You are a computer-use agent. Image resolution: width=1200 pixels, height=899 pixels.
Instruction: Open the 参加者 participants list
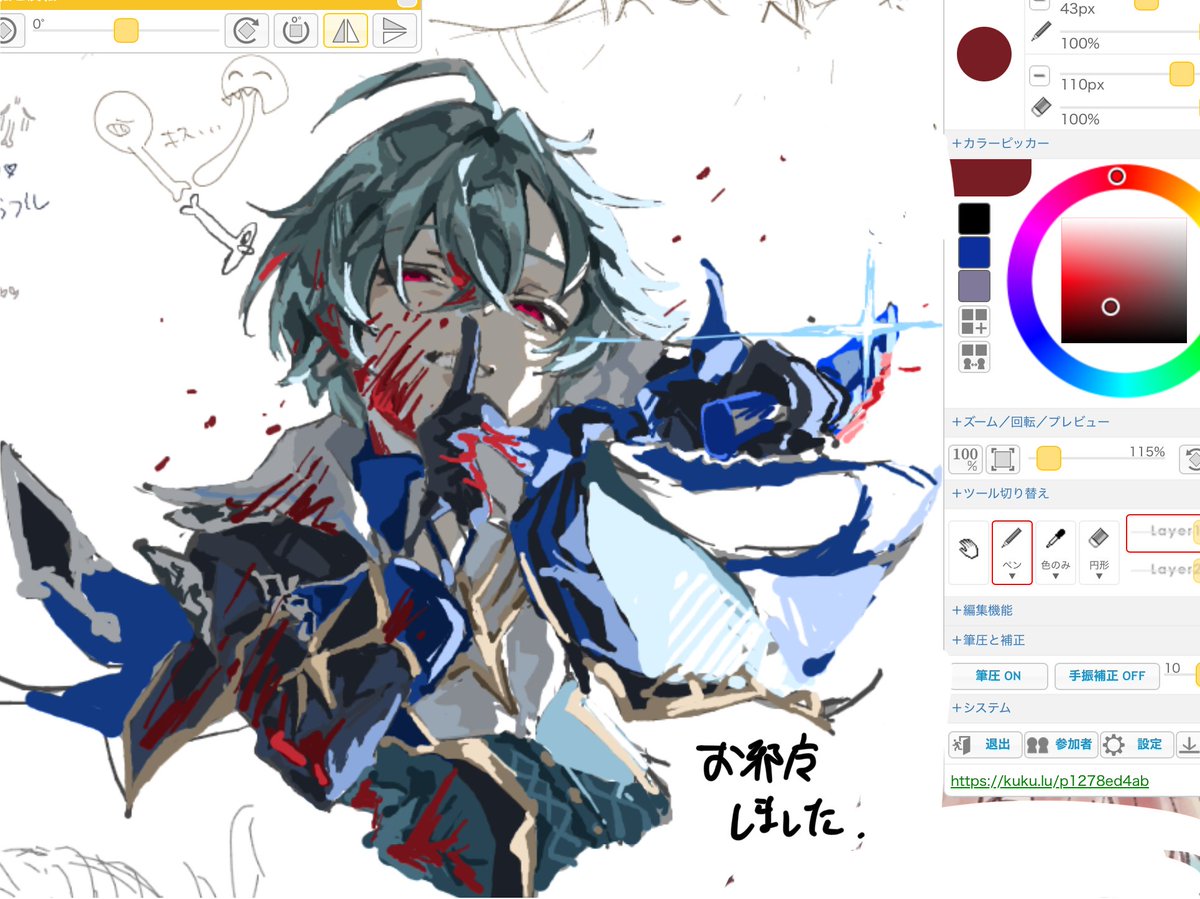(1061, 745)
